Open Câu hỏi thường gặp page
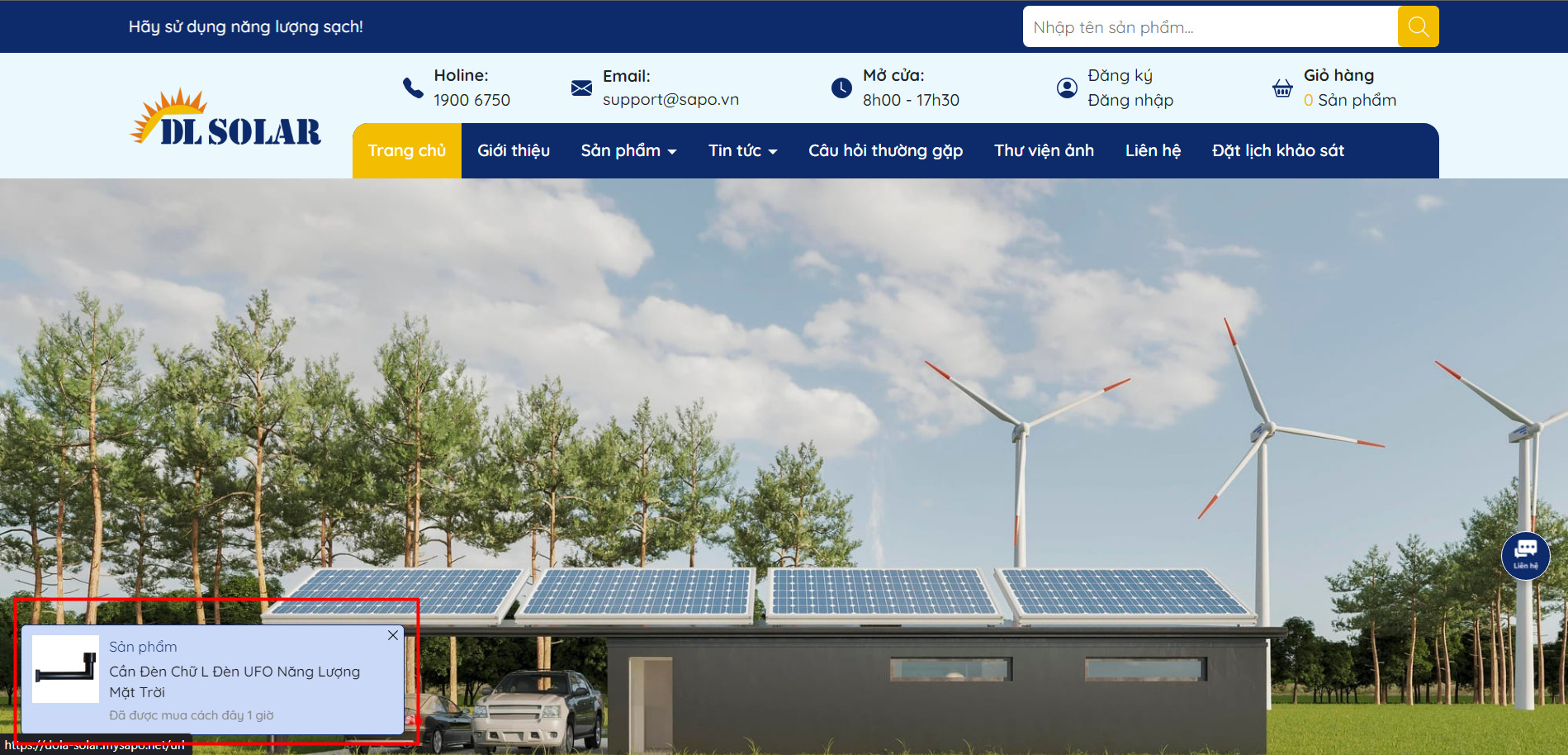Screen dimensions: 1568x755 point(885,150)
